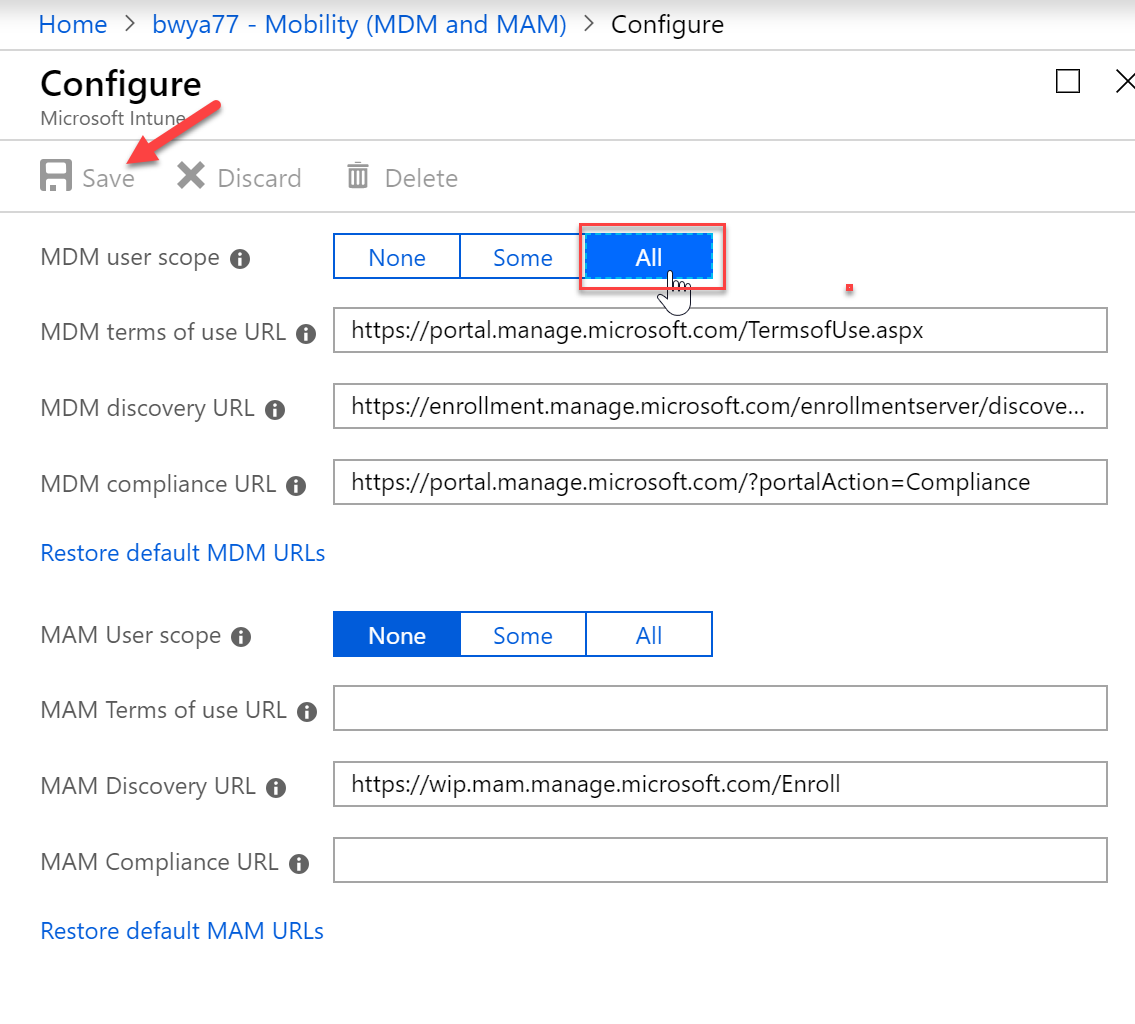
Task: Click the Save floppy disk icon
Action: point(56,176)
